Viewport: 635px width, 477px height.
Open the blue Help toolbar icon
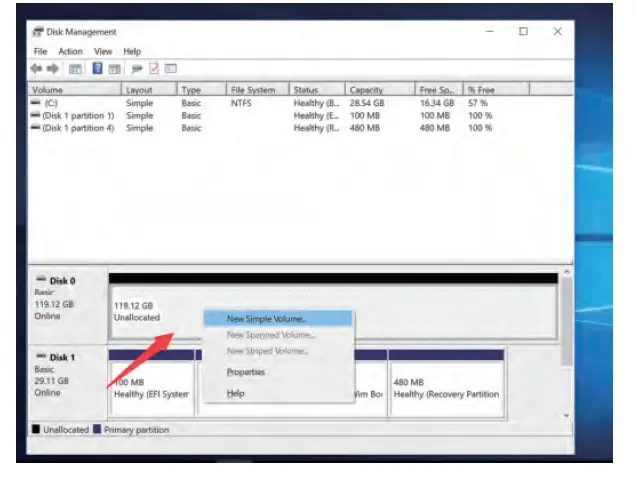(x=97, y=68)
